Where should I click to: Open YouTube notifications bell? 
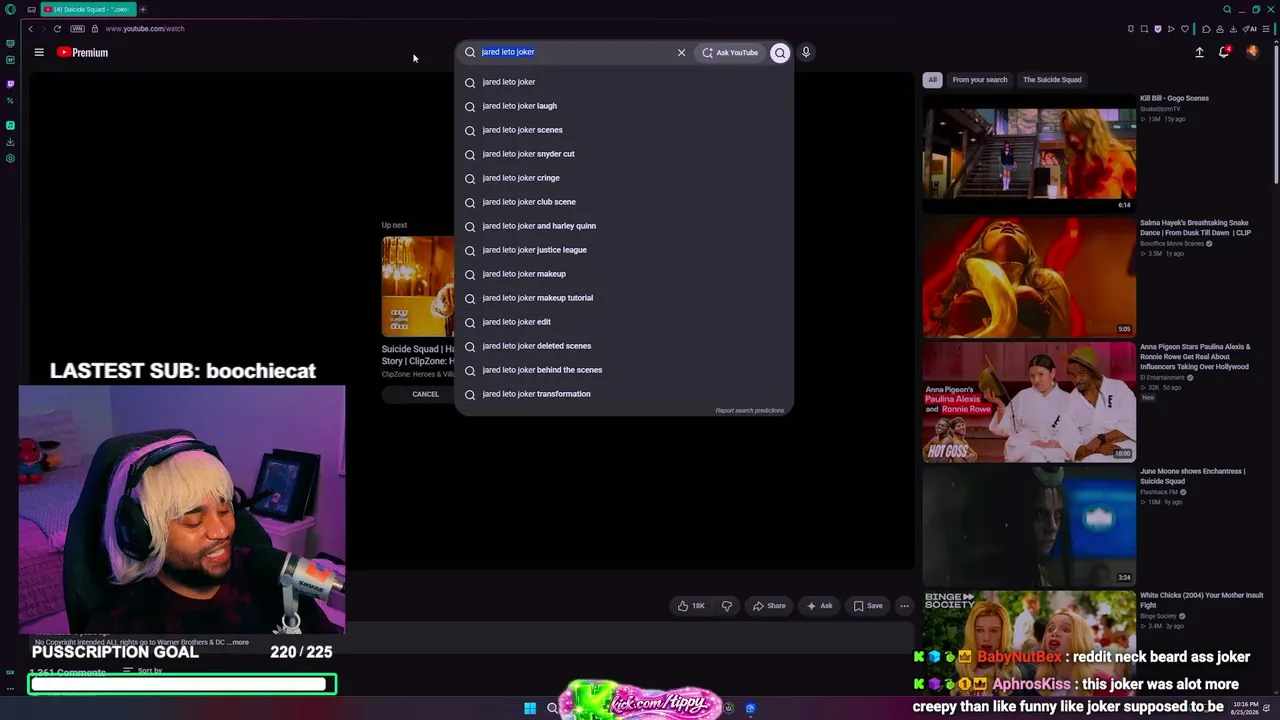[x=1224, y=52]
